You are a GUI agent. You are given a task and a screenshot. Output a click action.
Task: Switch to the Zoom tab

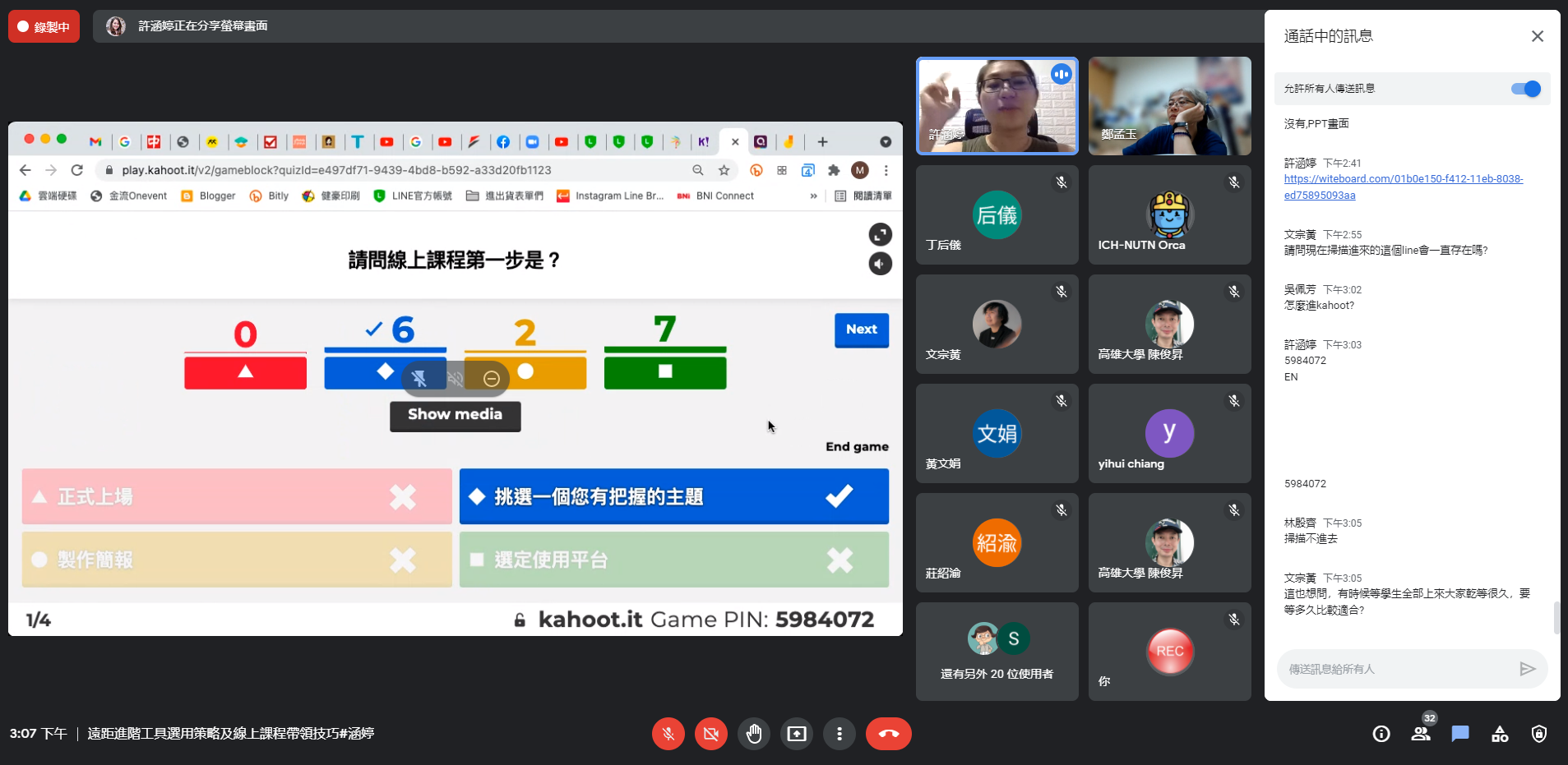pos(532,141)
